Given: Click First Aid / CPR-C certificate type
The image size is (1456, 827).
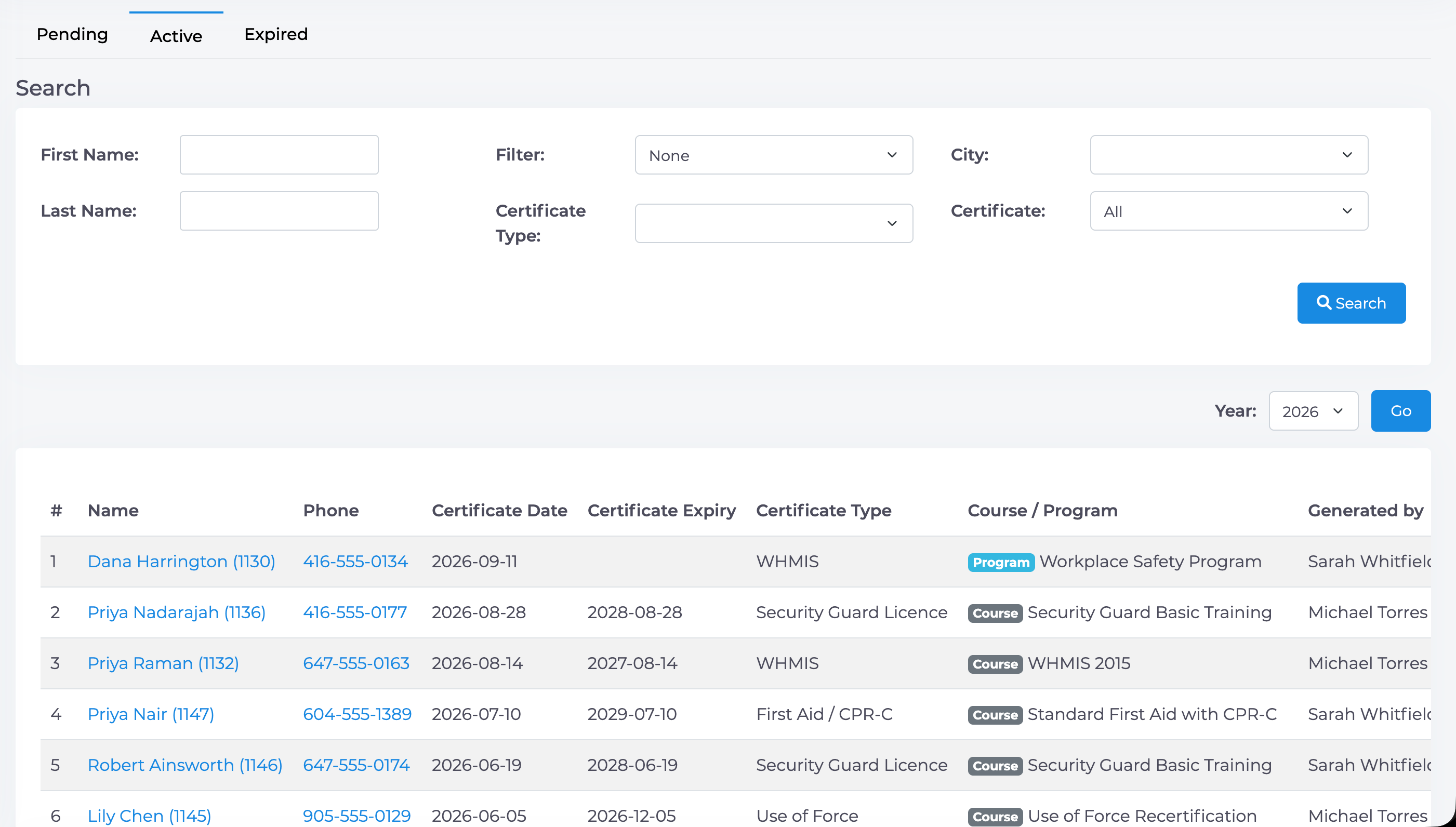Looking at the screenshot, I should coord(824,714).
